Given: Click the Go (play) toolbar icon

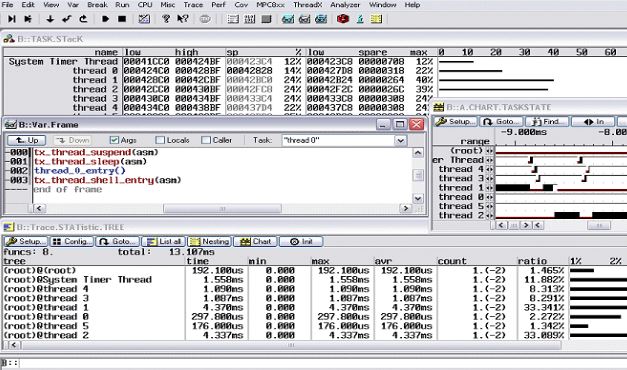Looking at the screenshot, I should point(105,19).
